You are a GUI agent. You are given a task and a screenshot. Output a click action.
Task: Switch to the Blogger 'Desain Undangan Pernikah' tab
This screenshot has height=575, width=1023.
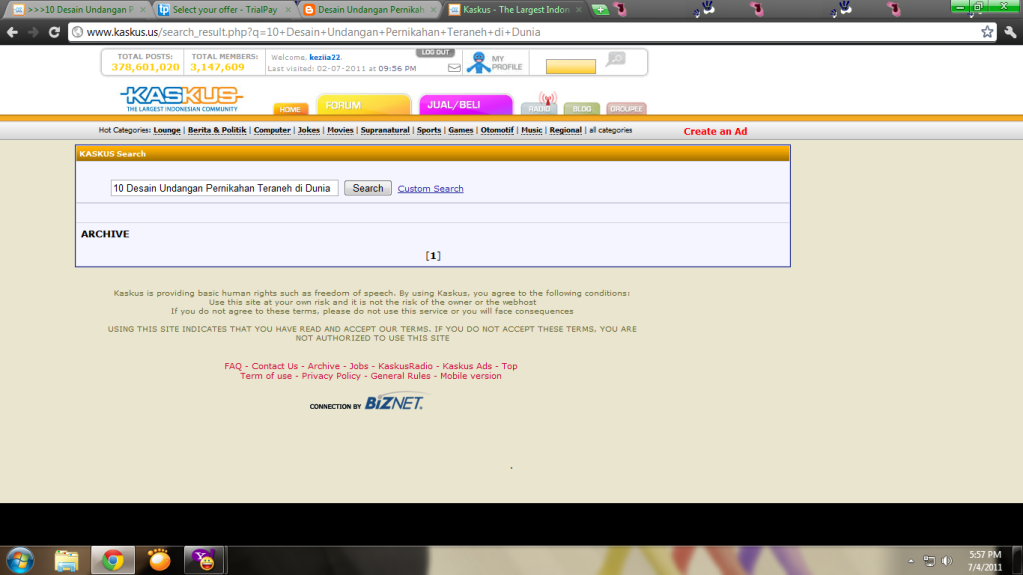coord(370,10)
